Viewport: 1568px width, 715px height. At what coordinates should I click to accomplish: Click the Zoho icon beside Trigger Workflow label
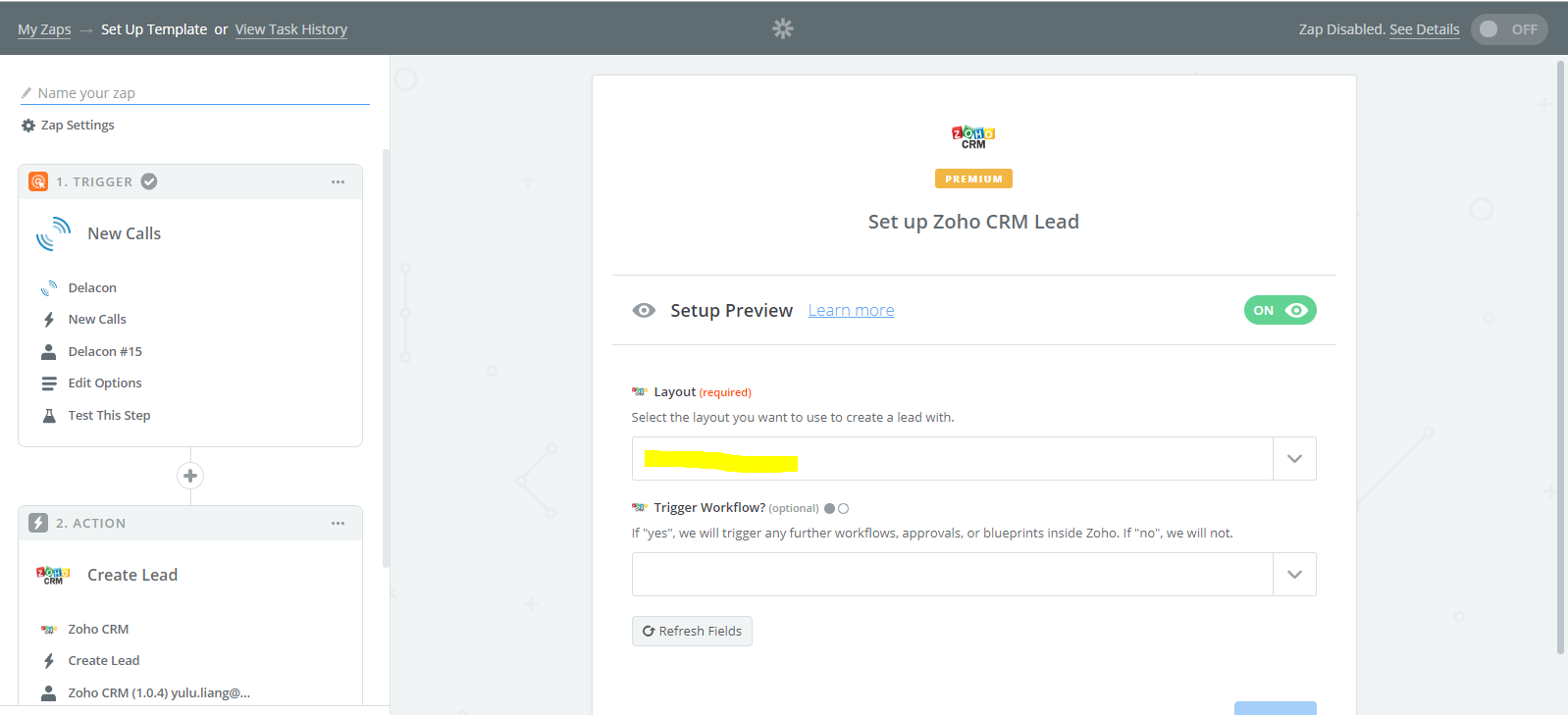point(640,507)
